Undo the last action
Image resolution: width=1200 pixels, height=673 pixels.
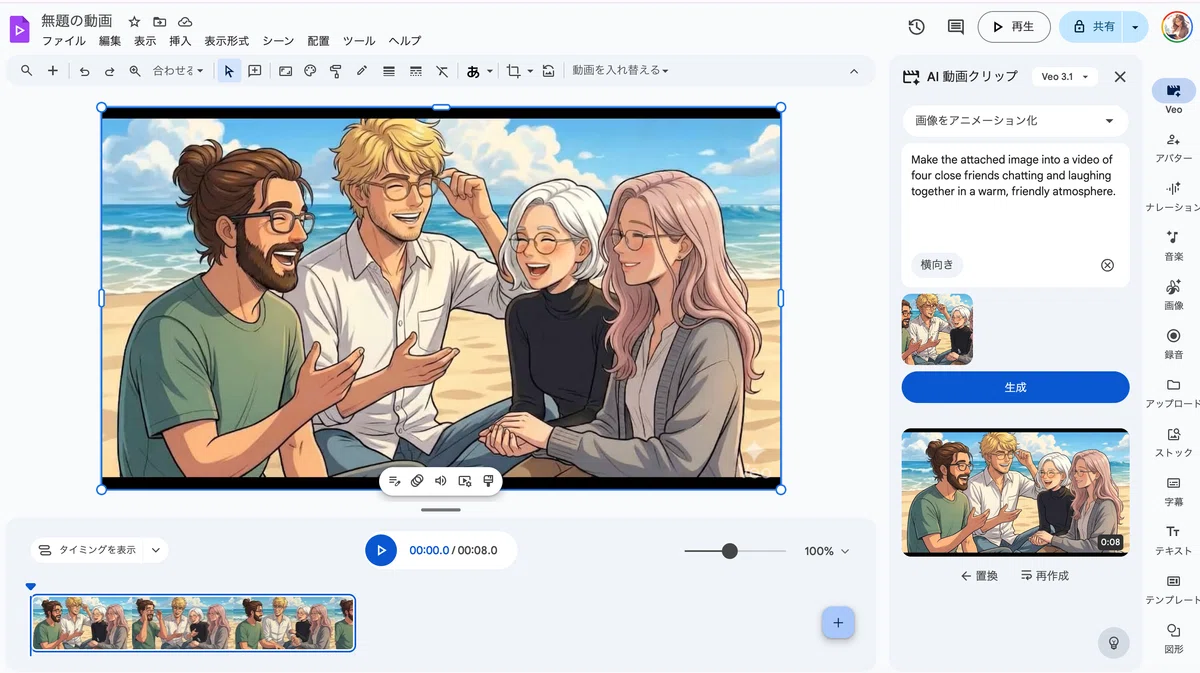(x=84, y=71)
